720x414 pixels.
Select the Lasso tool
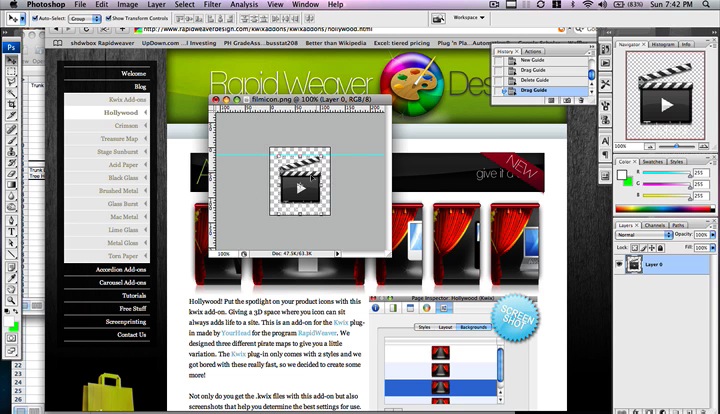click(11, 82)
